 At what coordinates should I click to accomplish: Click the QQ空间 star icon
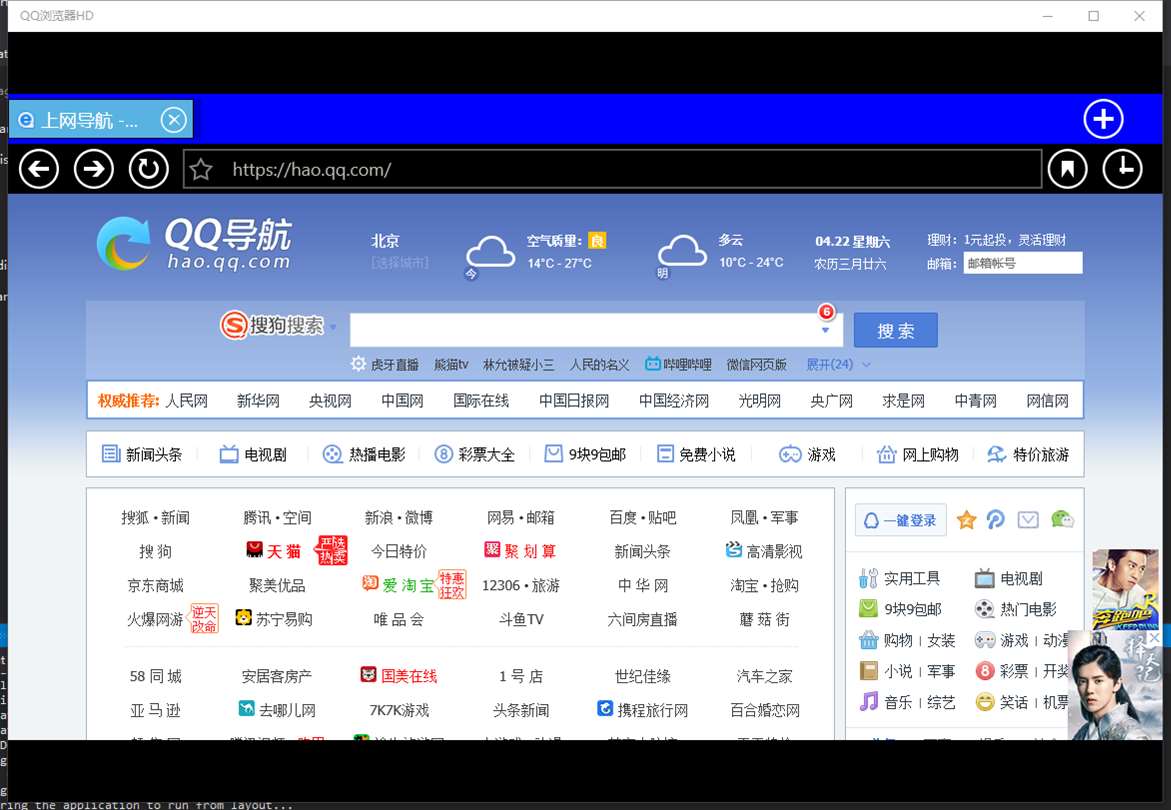tap(966, 520)
